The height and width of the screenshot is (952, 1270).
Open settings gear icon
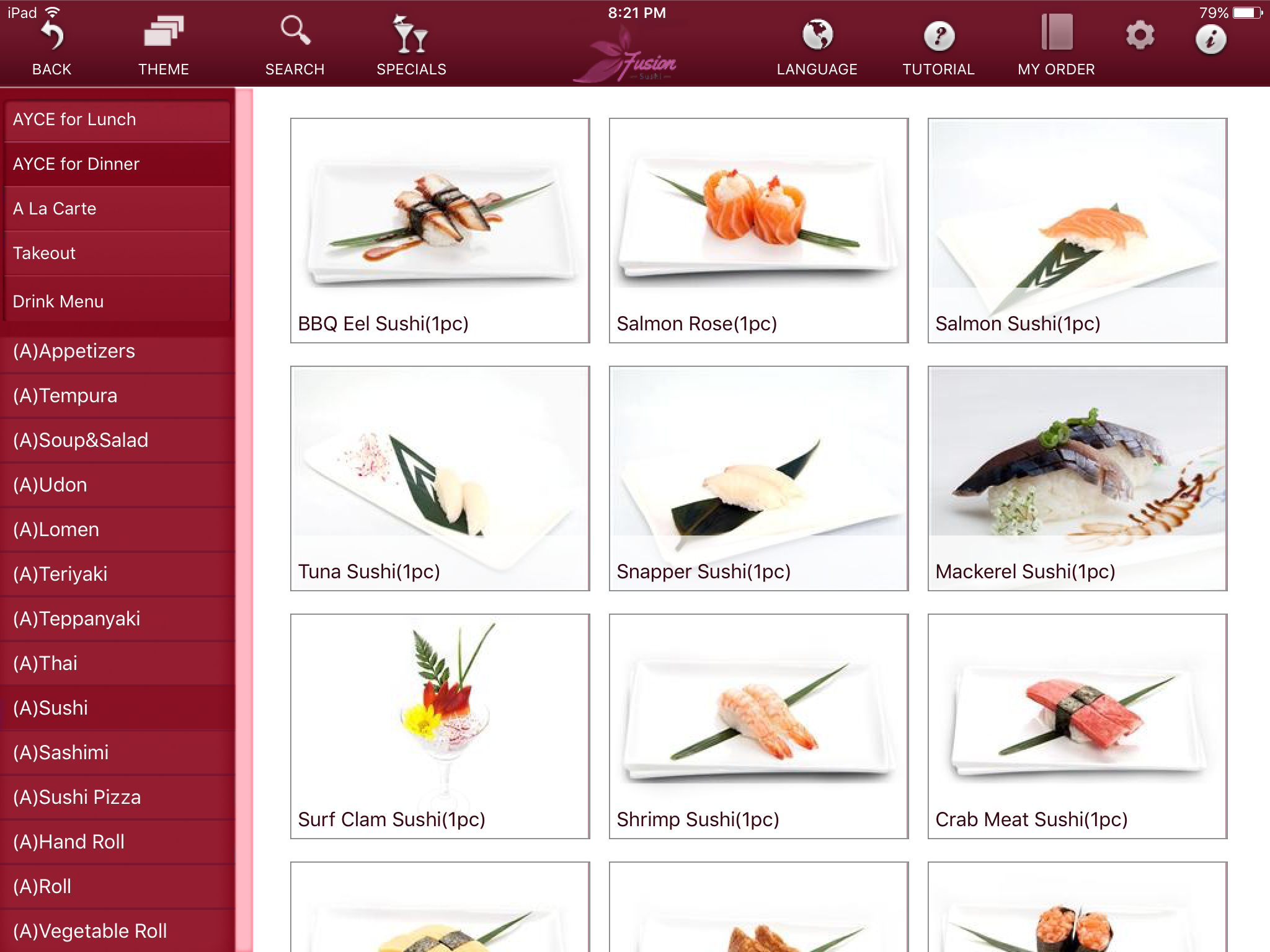pyautogui.click(x=1140, y=35)
